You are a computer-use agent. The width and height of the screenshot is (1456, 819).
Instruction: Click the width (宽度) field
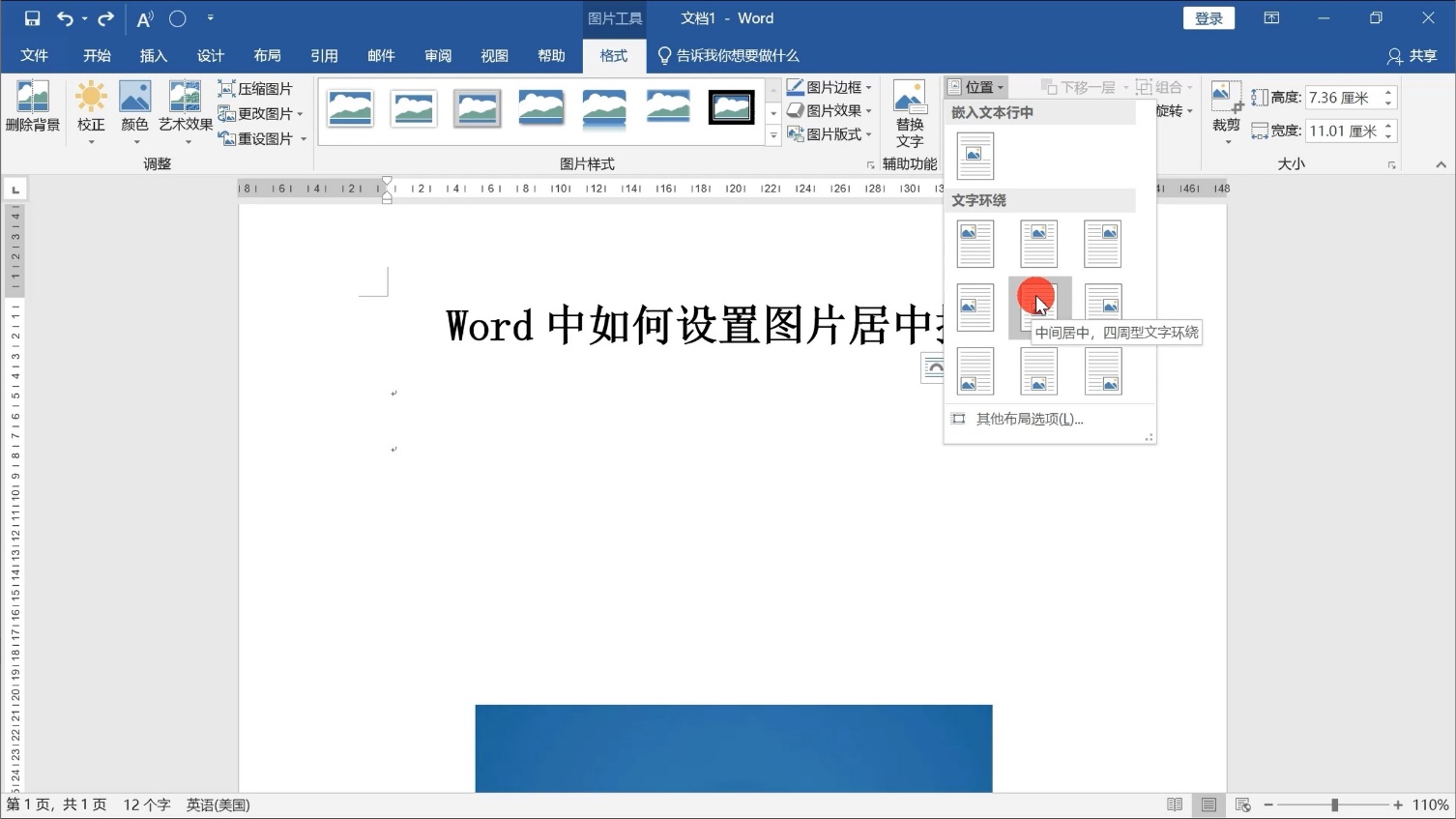click(1343, 131)
